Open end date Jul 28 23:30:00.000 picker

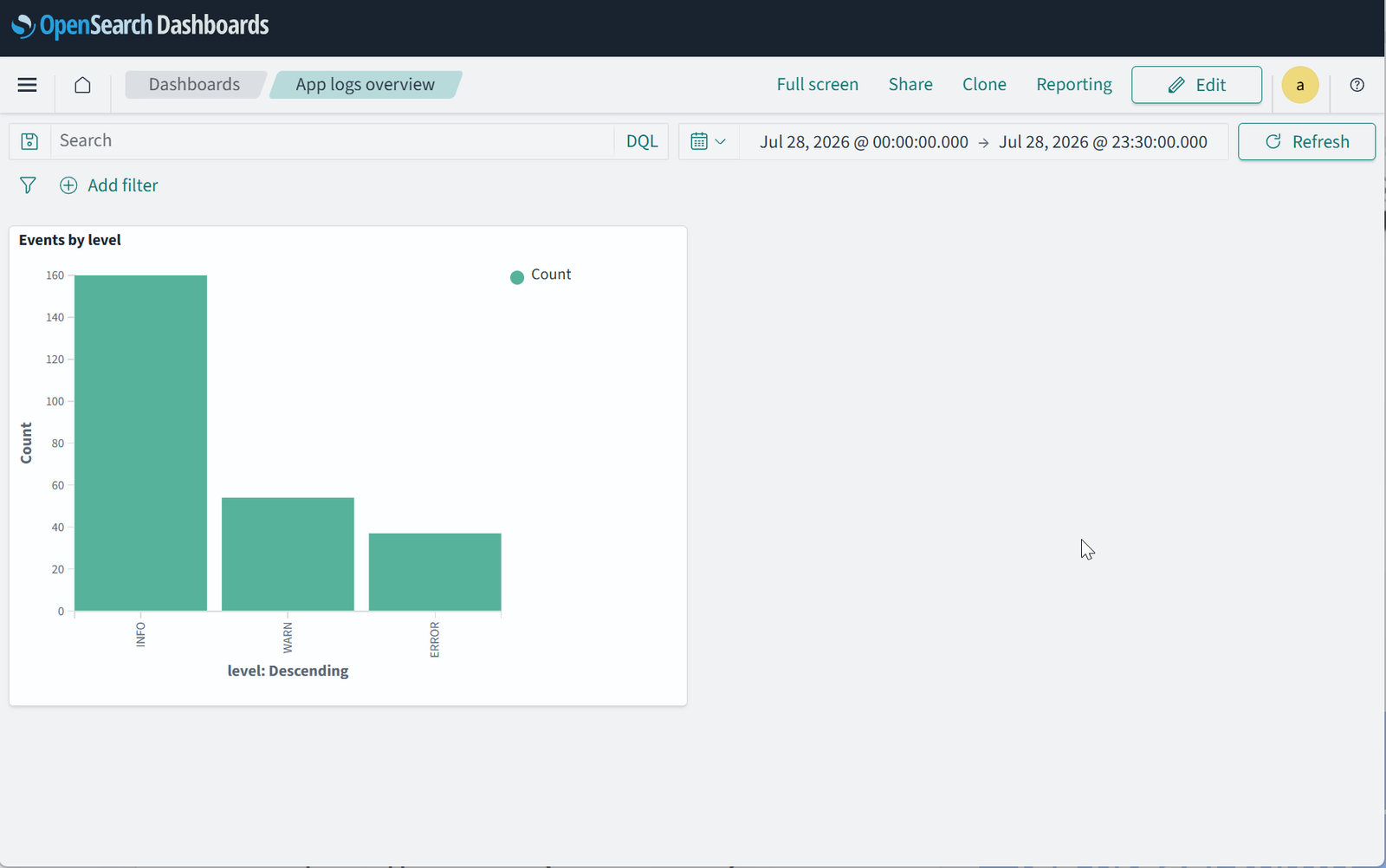point(1103,142)
